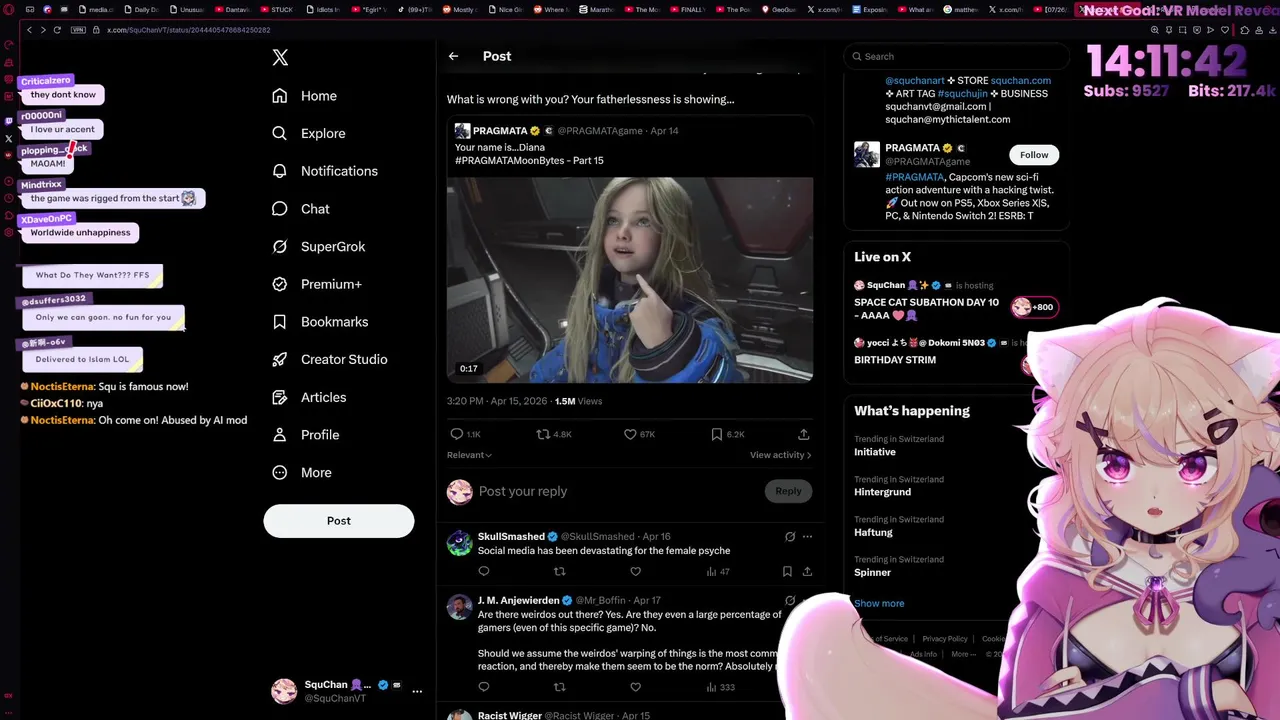Open the PRAGMATAgame handle in quoted post
Screen dimensions: 1280x720
[601, 131]
